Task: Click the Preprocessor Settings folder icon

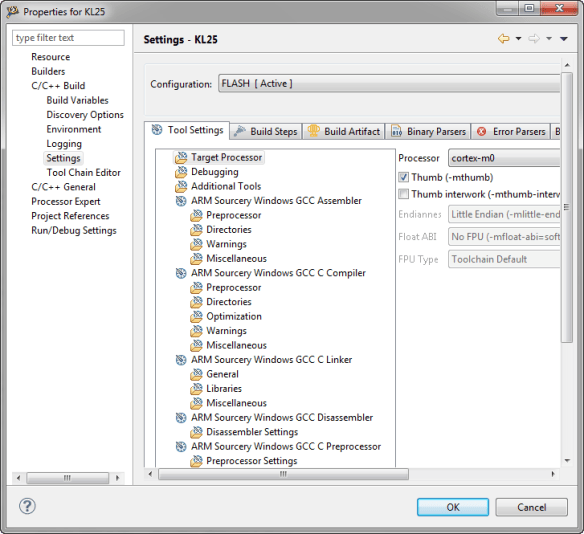Action: (196, 461)
